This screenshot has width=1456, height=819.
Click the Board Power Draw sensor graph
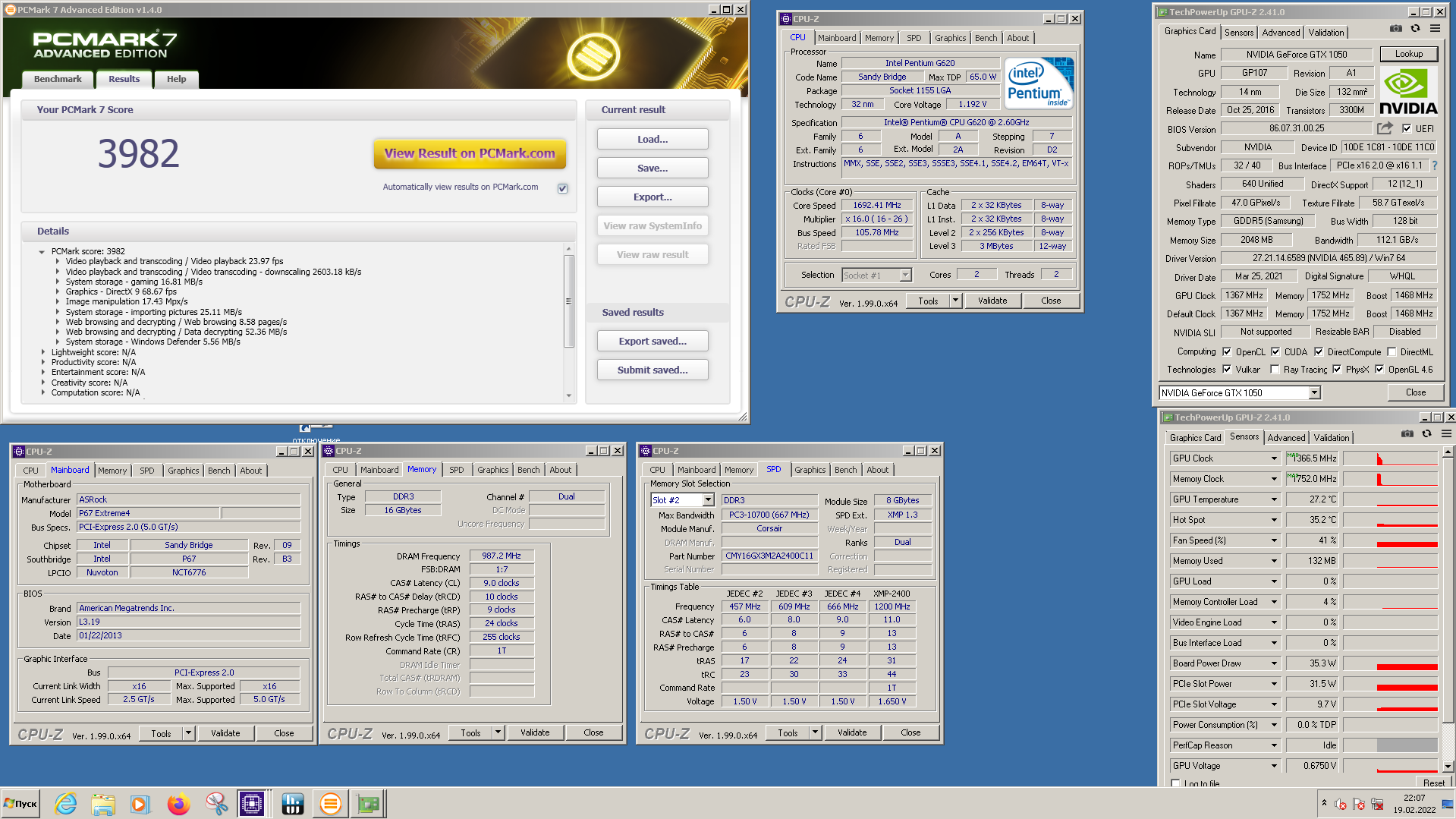point(1391,663)
